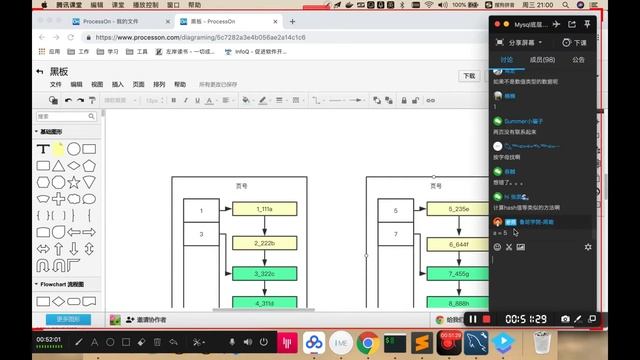Click the 下载 download button

469,76
